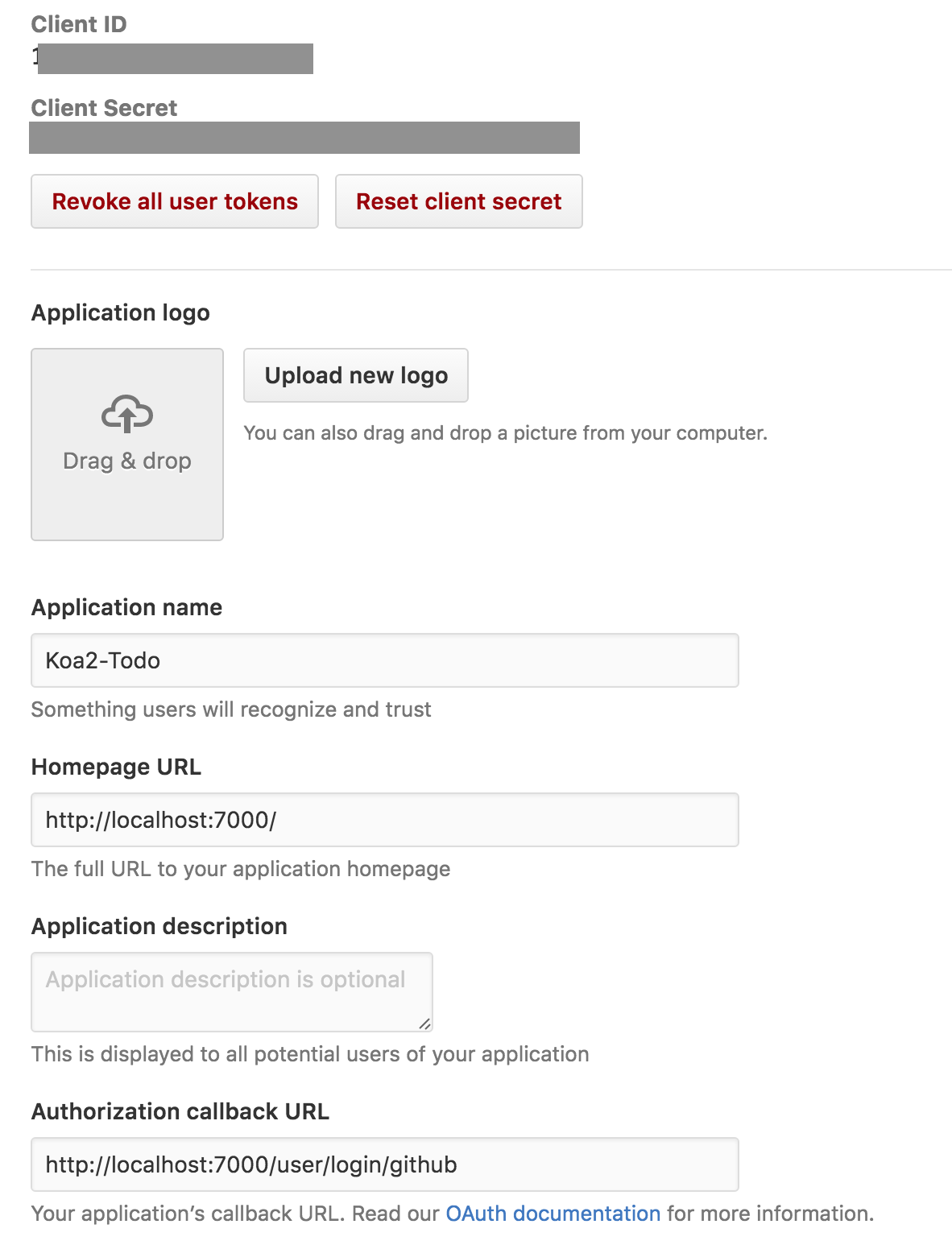Click Revoke all user tokens button
Image resolution: width=952 pixels, height=1245 pixels.
tap(175, 201)
